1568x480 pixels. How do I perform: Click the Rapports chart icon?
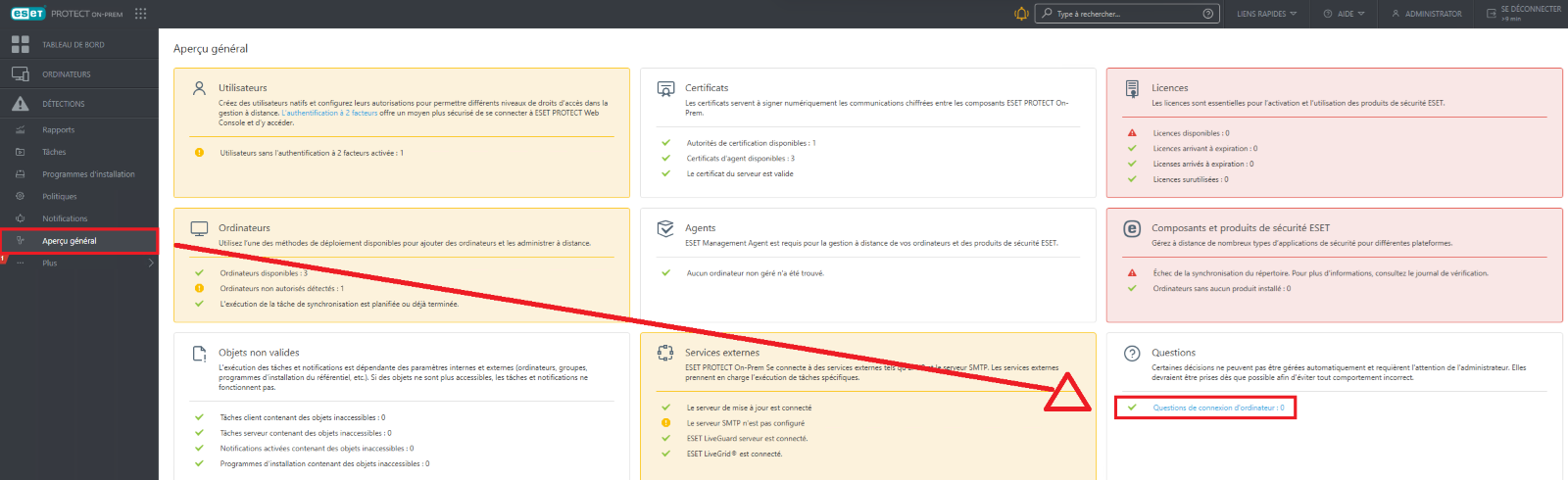tap(20, 129)
